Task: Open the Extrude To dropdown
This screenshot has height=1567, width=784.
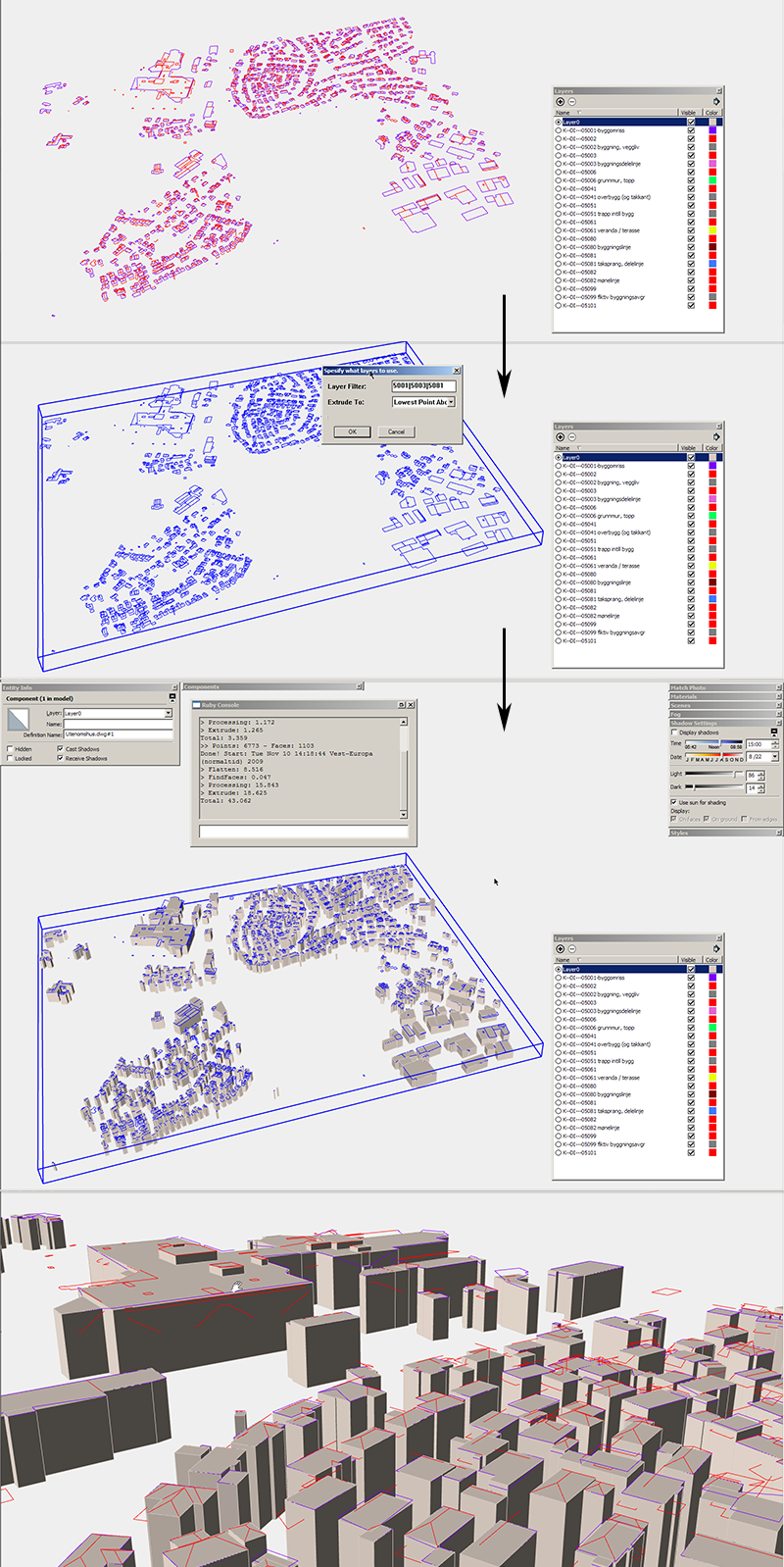Action: click(451, 402)
